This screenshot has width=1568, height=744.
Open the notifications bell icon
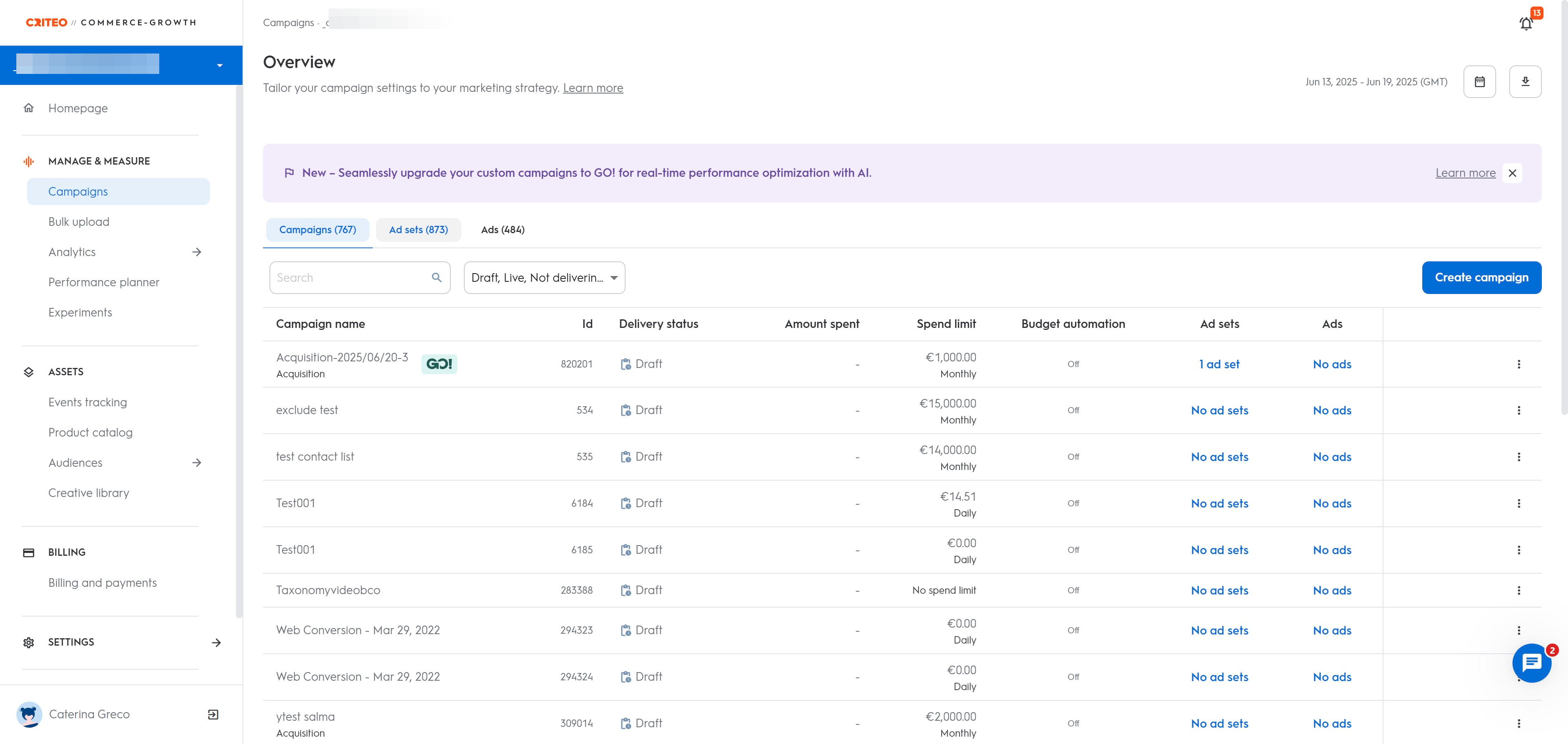point(1526,24)
